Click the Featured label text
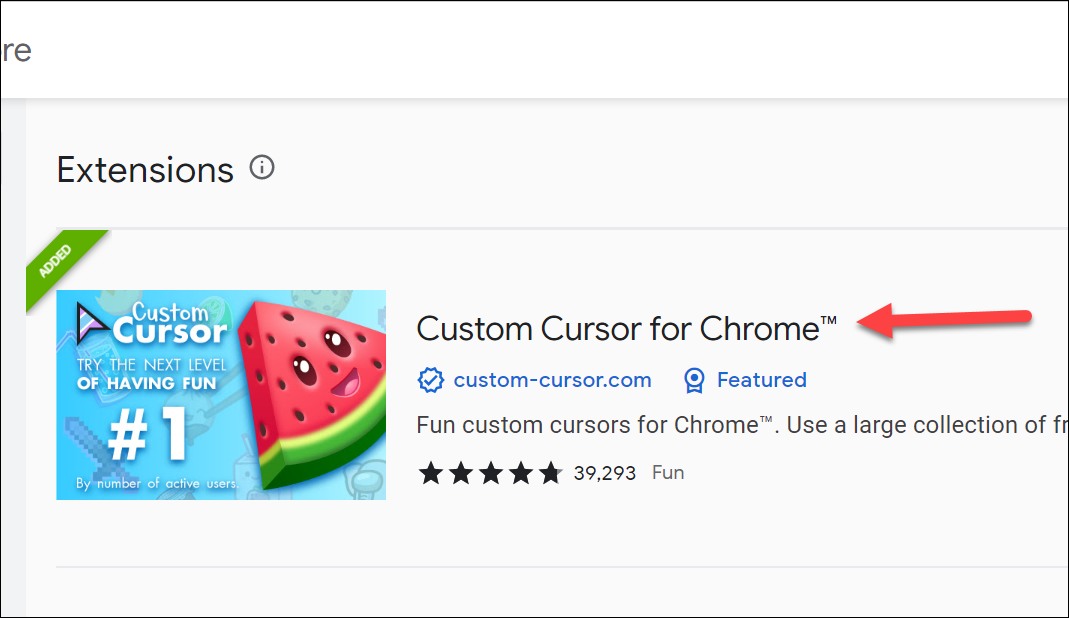 pos(761,380)
